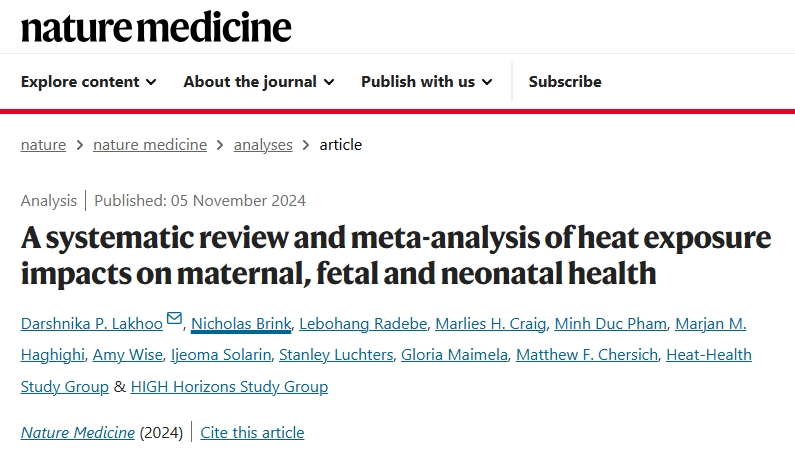The height and width of the screenshot is (457, 795).
Task: Click the email envelope icon beside Darshnika Lakhoo
Action: [x=174, y=318]
